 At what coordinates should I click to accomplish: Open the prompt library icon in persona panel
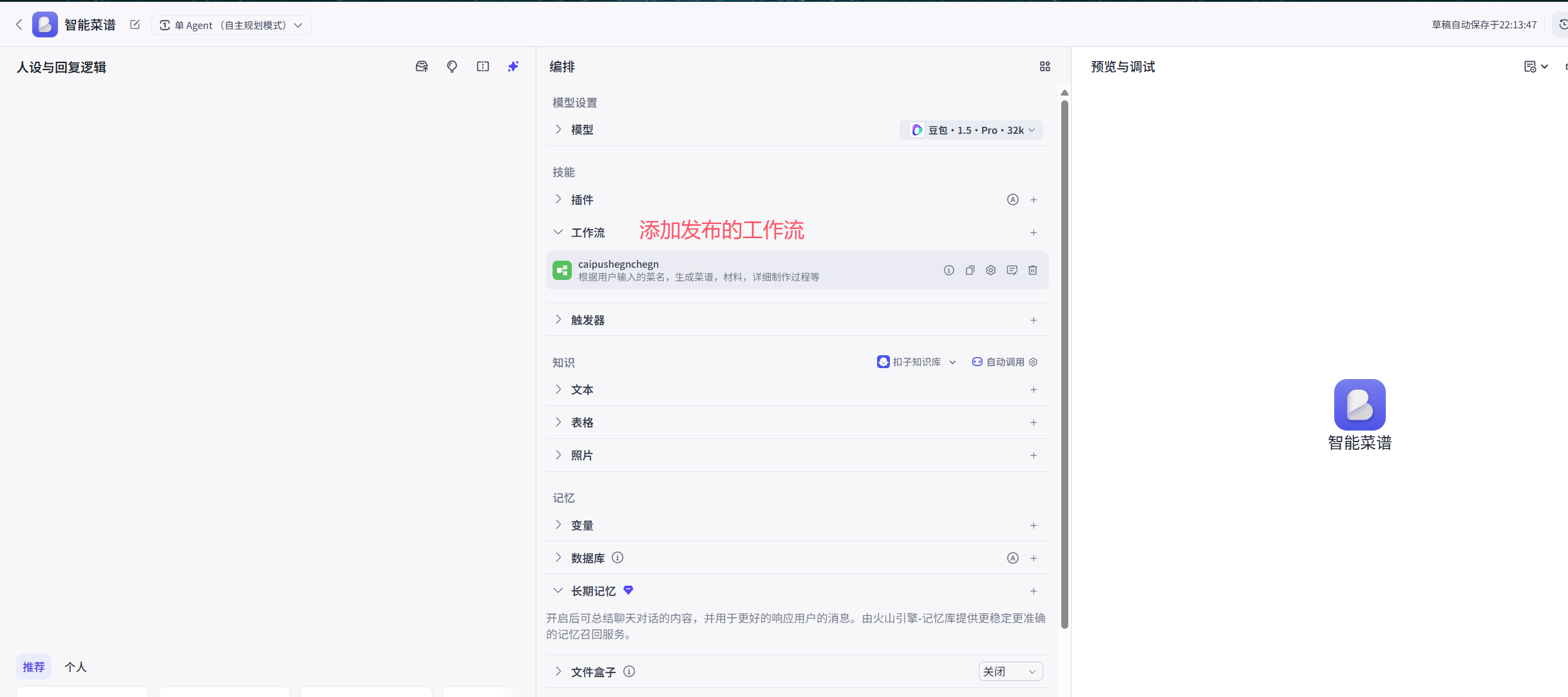coord(422,66)
